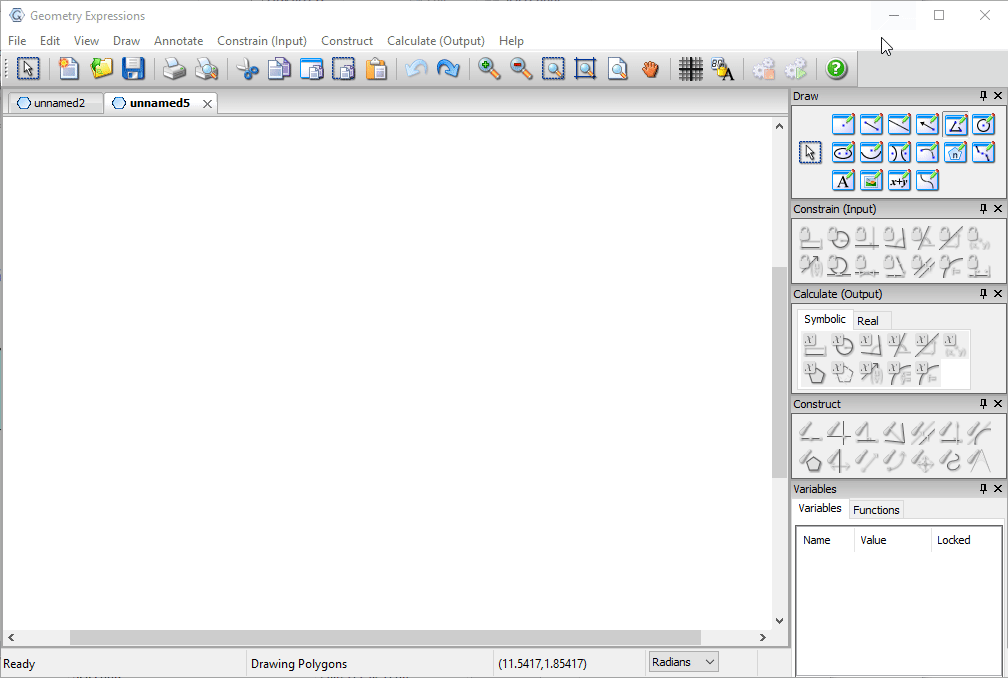Close the Draw panel
This screenshot has height=678, width=1008.
998,96
